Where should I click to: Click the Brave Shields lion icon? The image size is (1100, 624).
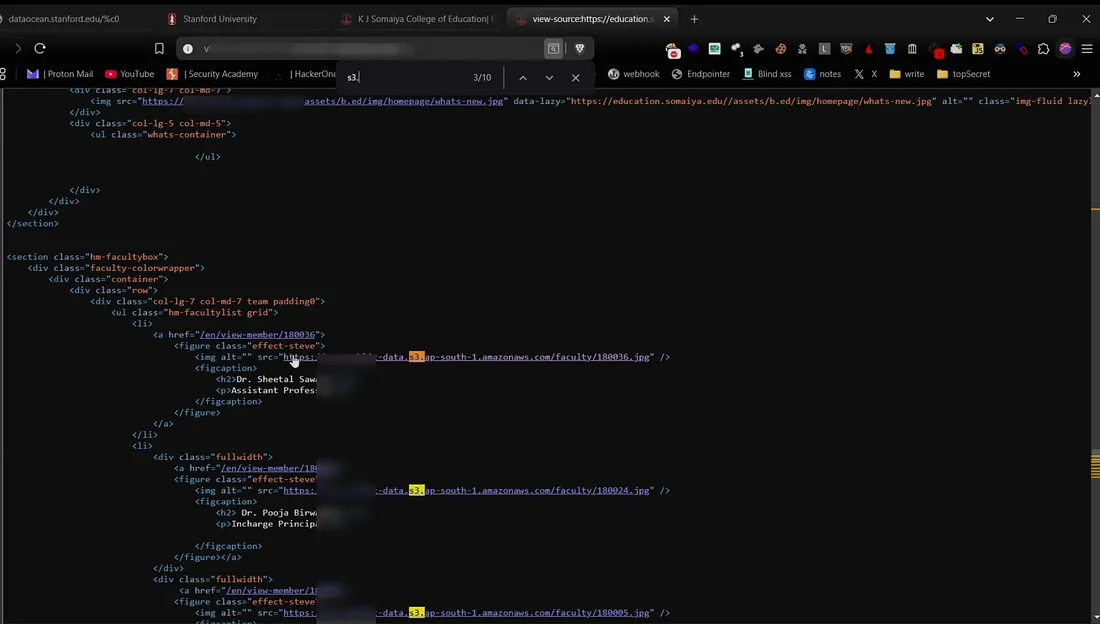point(579,48)
